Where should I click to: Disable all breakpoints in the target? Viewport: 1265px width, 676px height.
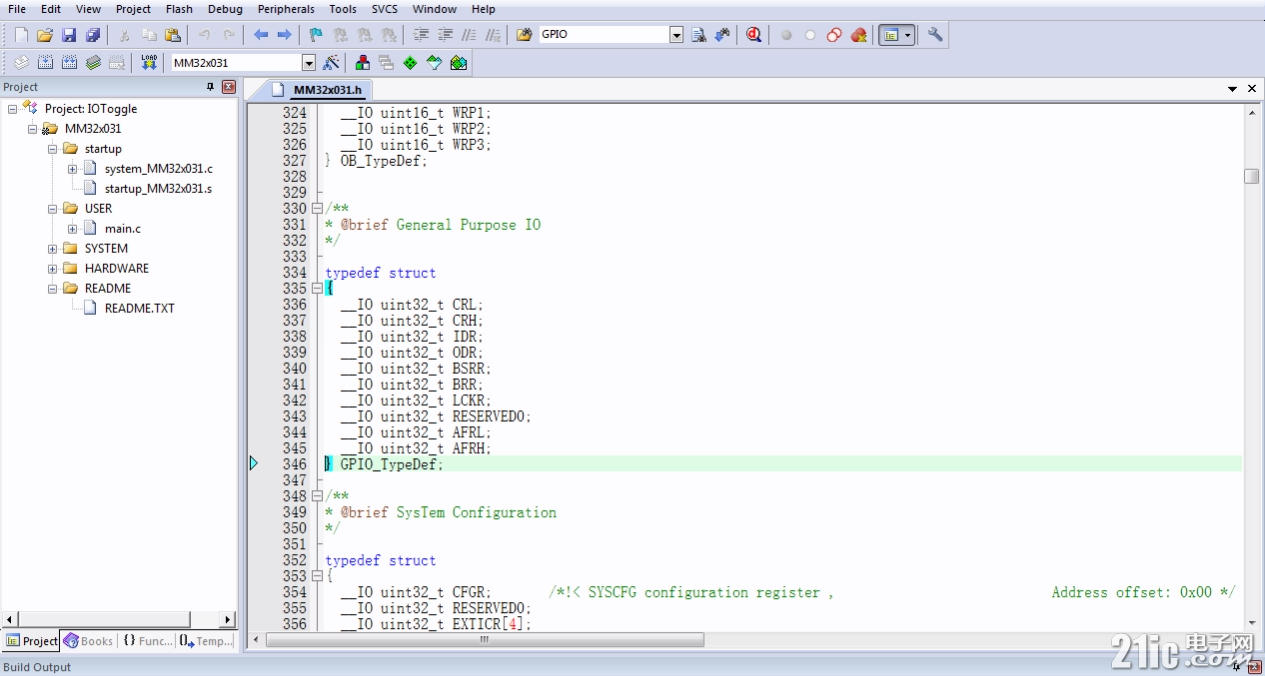[x=834, y=35]
